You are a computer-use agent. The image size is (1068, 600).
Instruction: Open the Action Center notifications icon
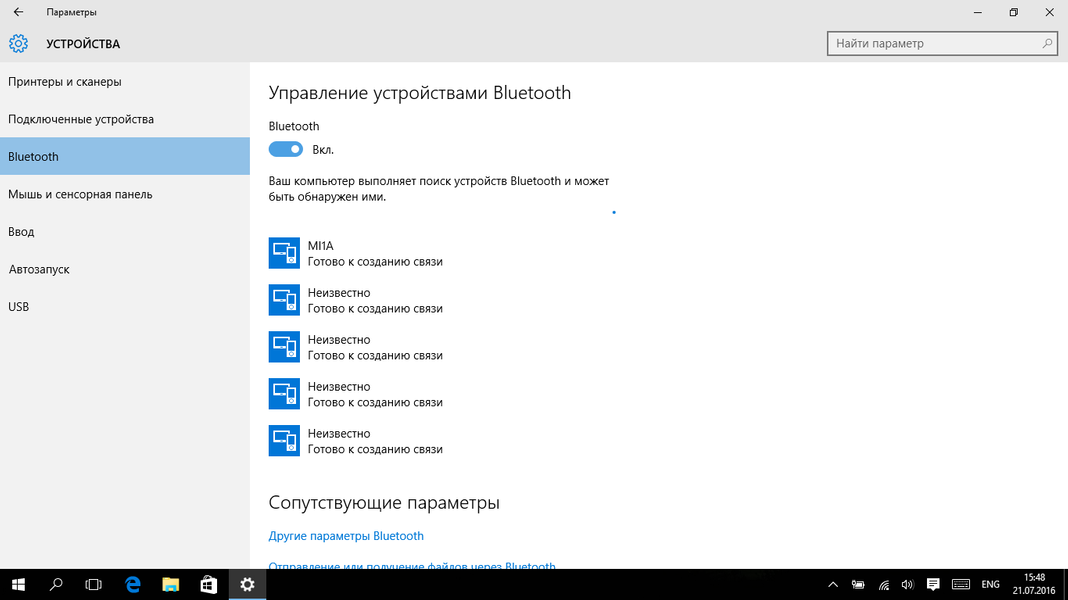pyautogui.click(x=933, y=584)
